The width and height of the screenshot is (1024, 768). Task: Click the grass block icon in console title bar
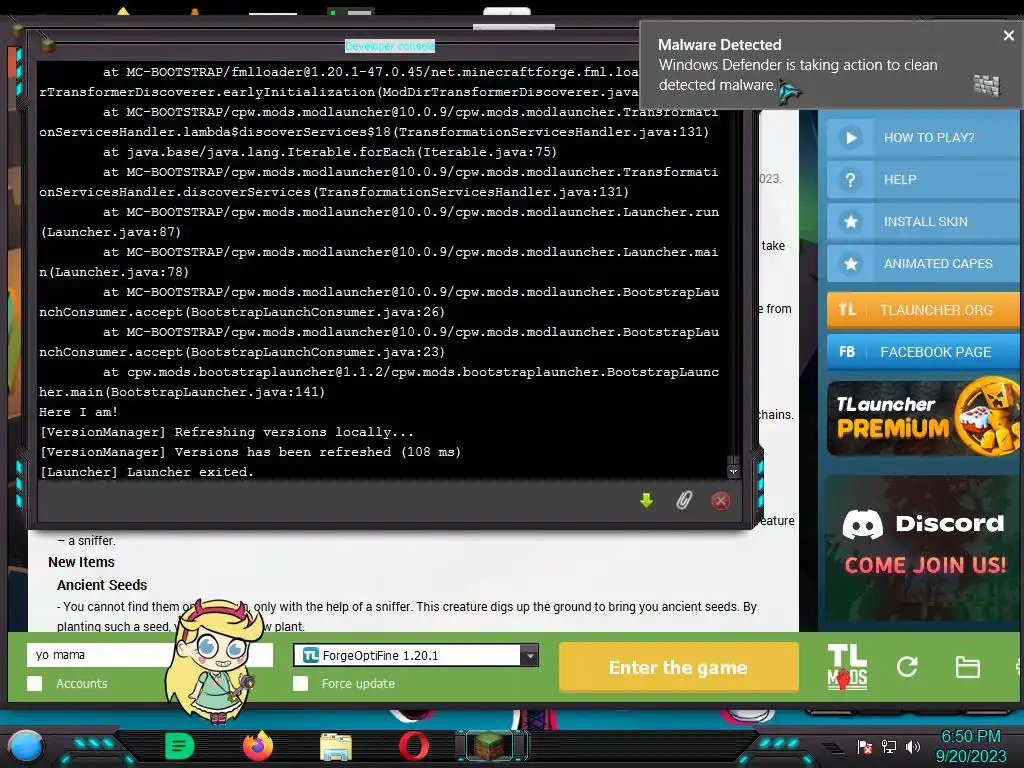point(48,46)
